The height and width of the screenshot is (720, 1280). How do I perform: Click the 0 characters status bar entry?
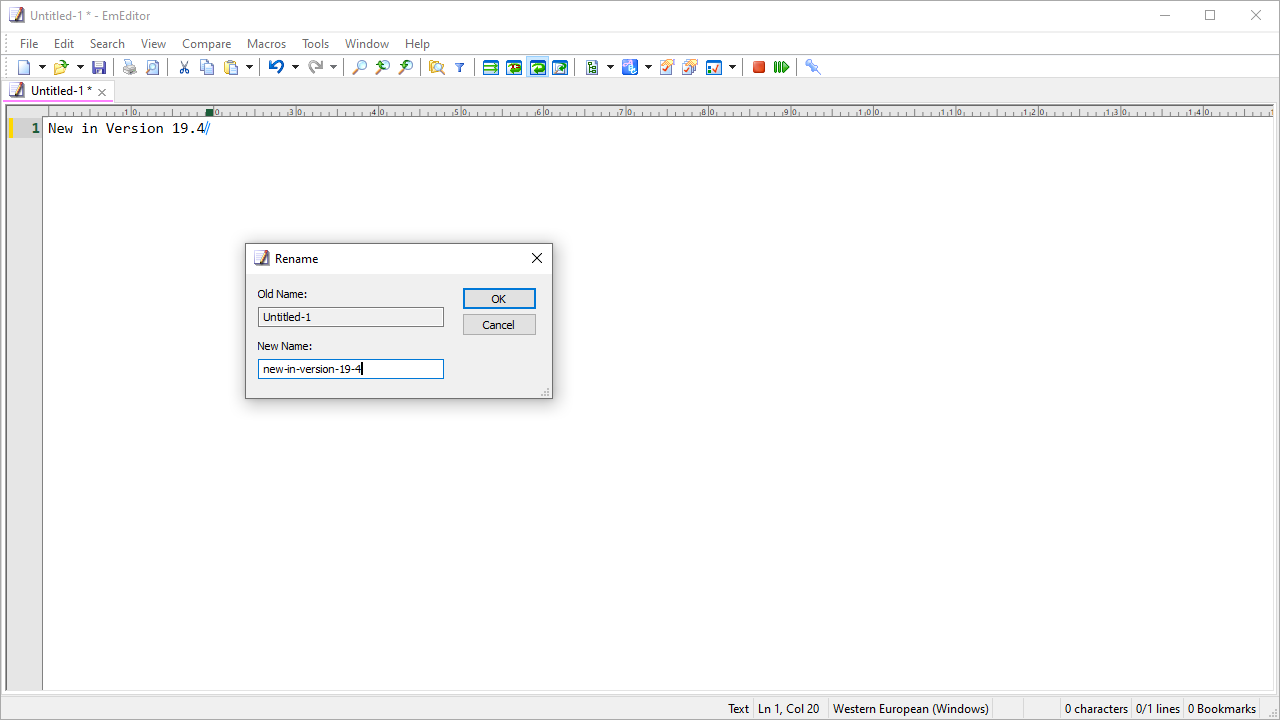1096,709
